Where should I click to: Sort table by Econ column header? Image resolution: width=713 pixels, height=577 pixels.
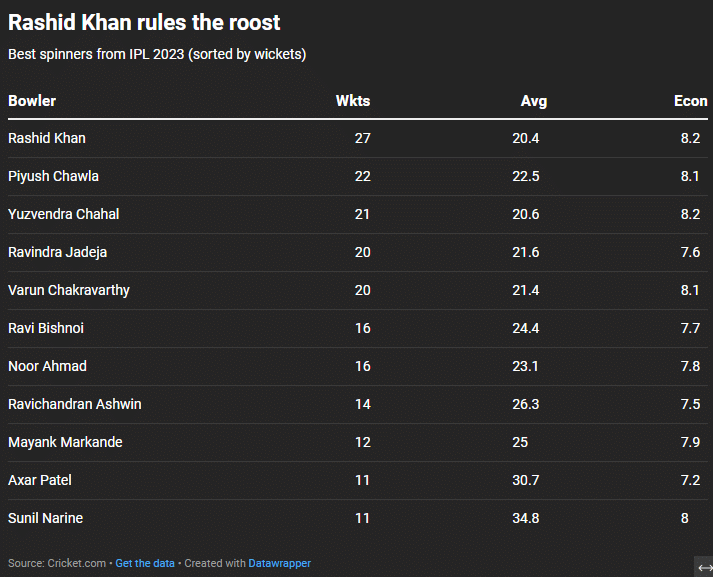(x=690, y=101)
